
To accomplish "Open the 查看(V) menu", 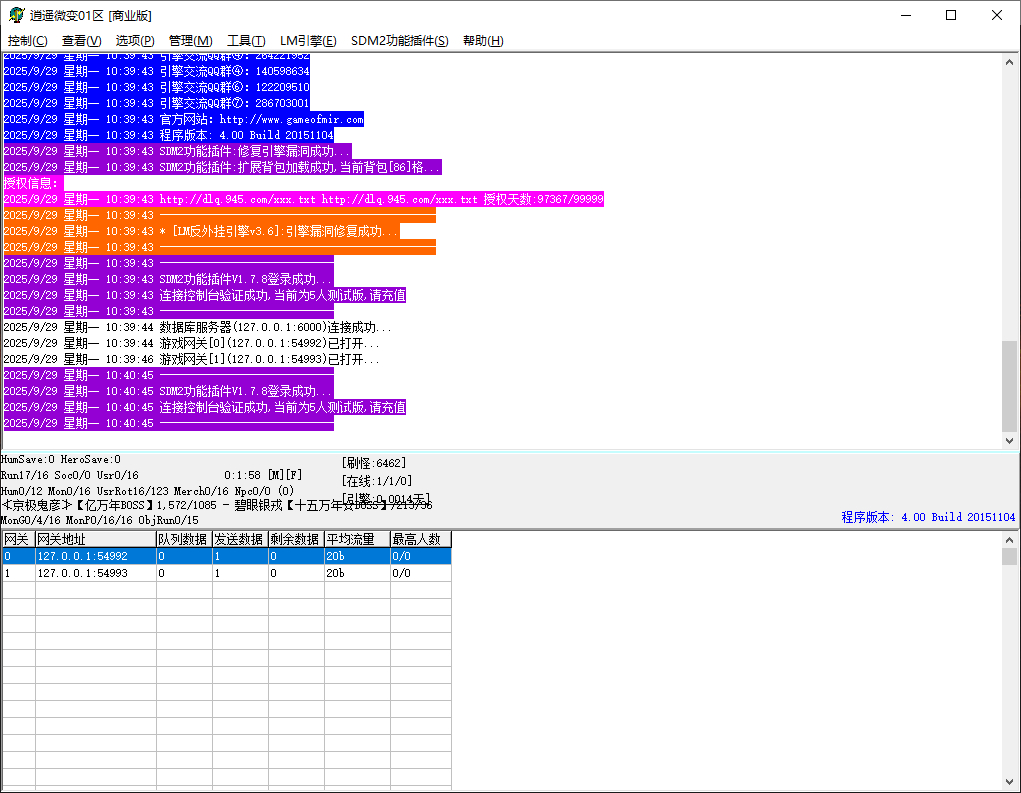I will pyautogui.click(x=81, y=41).
